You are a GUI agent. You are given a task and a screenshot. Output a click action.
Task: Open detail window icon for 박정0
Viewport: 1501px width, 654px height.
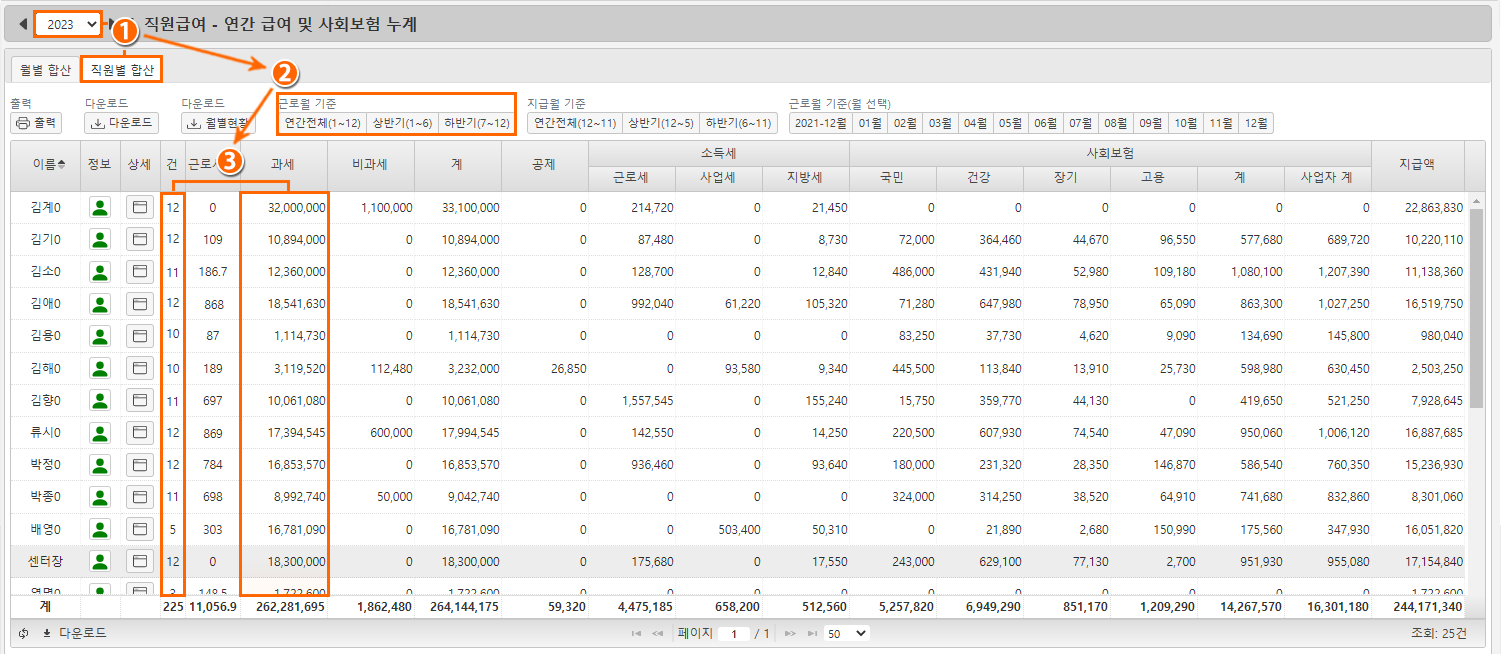coord(140,465)
